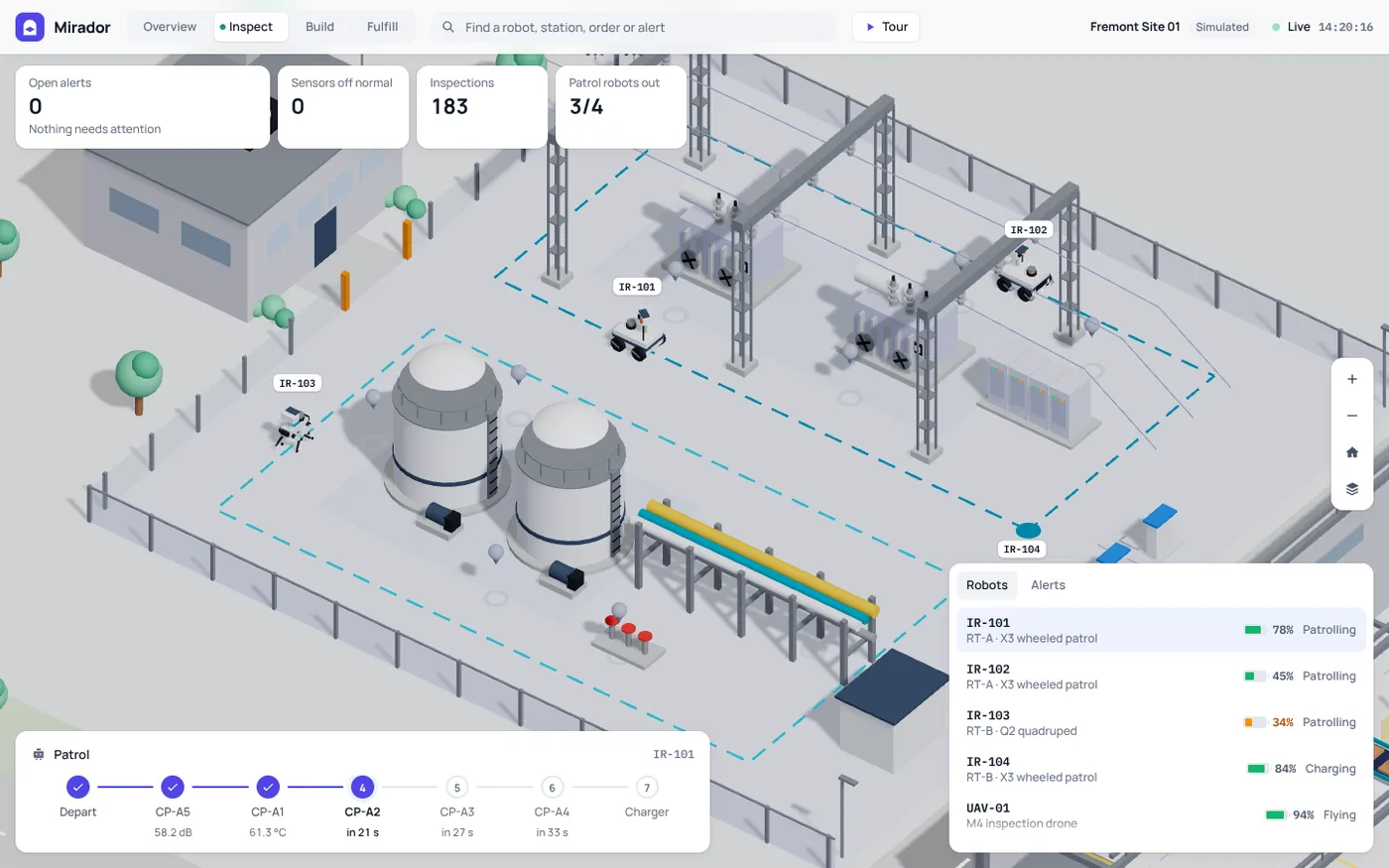Switch to the Alerts tab

coord(1048,585)
